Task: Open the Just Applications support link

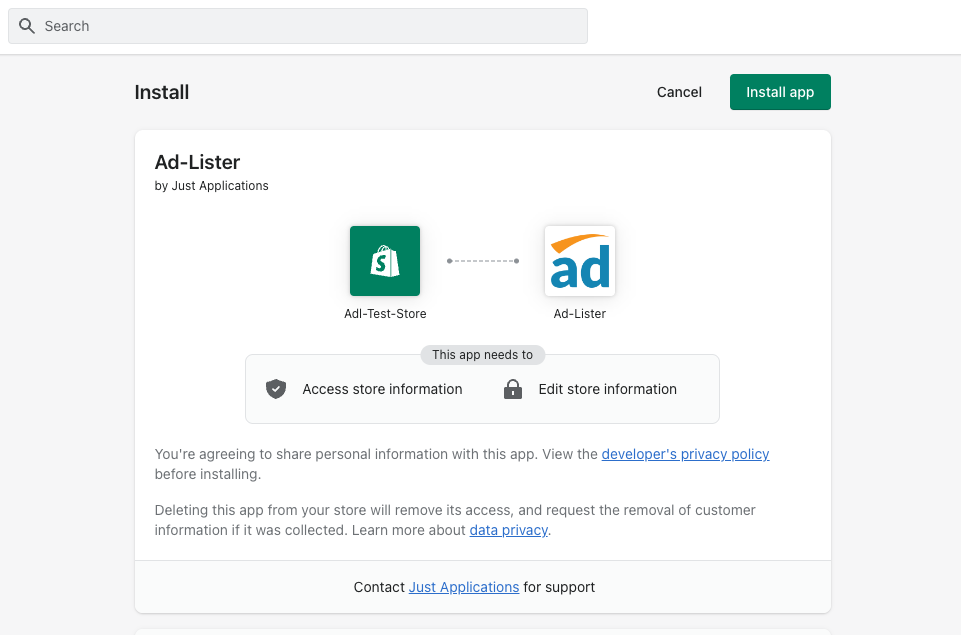Action: tap(464, 587)
